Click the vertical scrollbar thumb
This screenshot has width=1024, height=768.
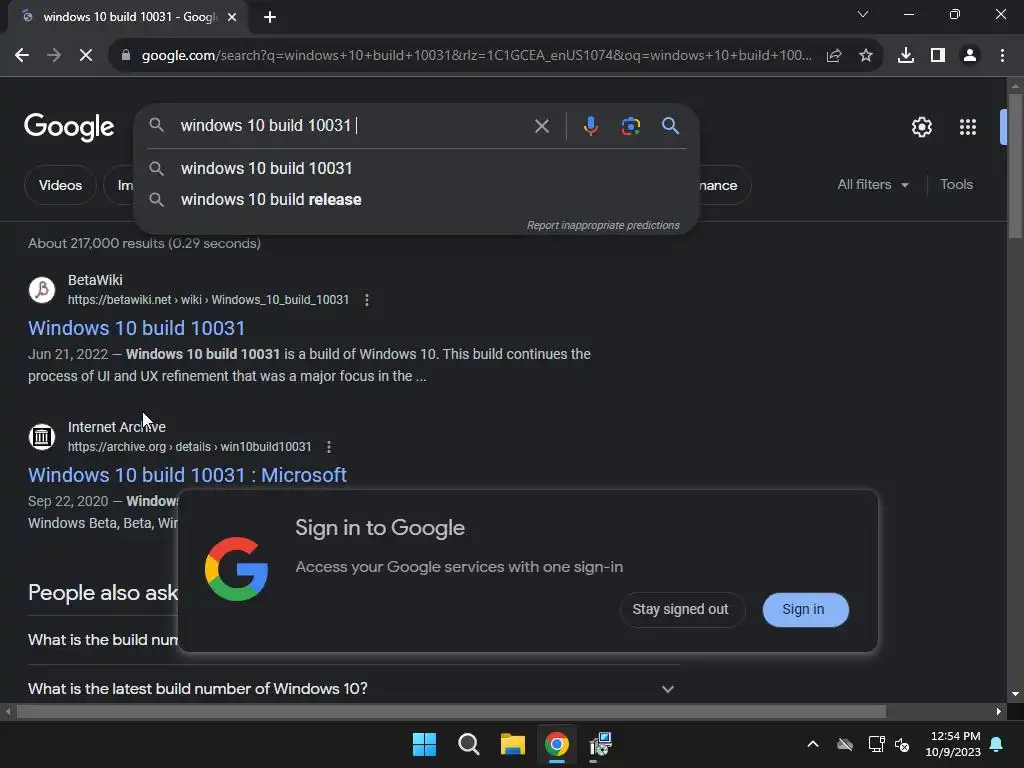point(1015,167)
